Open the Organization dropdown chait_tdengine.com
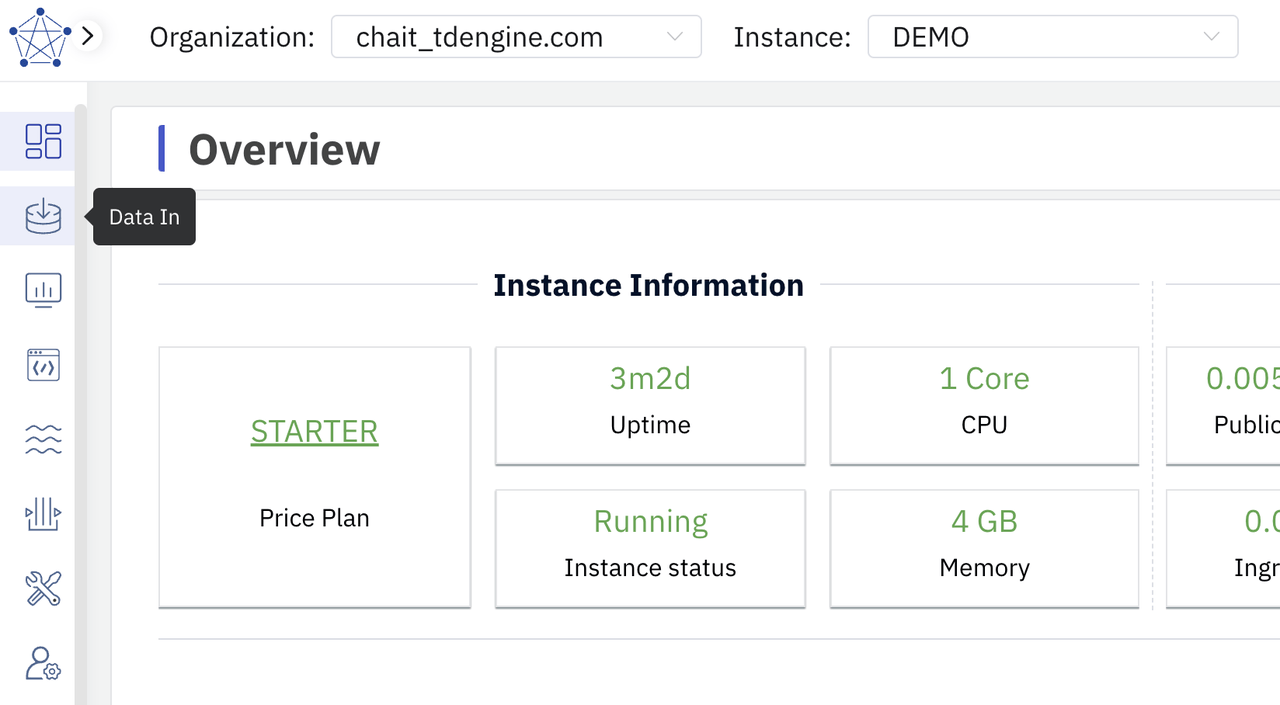The image size is (1280, 705). coord(516,38)
